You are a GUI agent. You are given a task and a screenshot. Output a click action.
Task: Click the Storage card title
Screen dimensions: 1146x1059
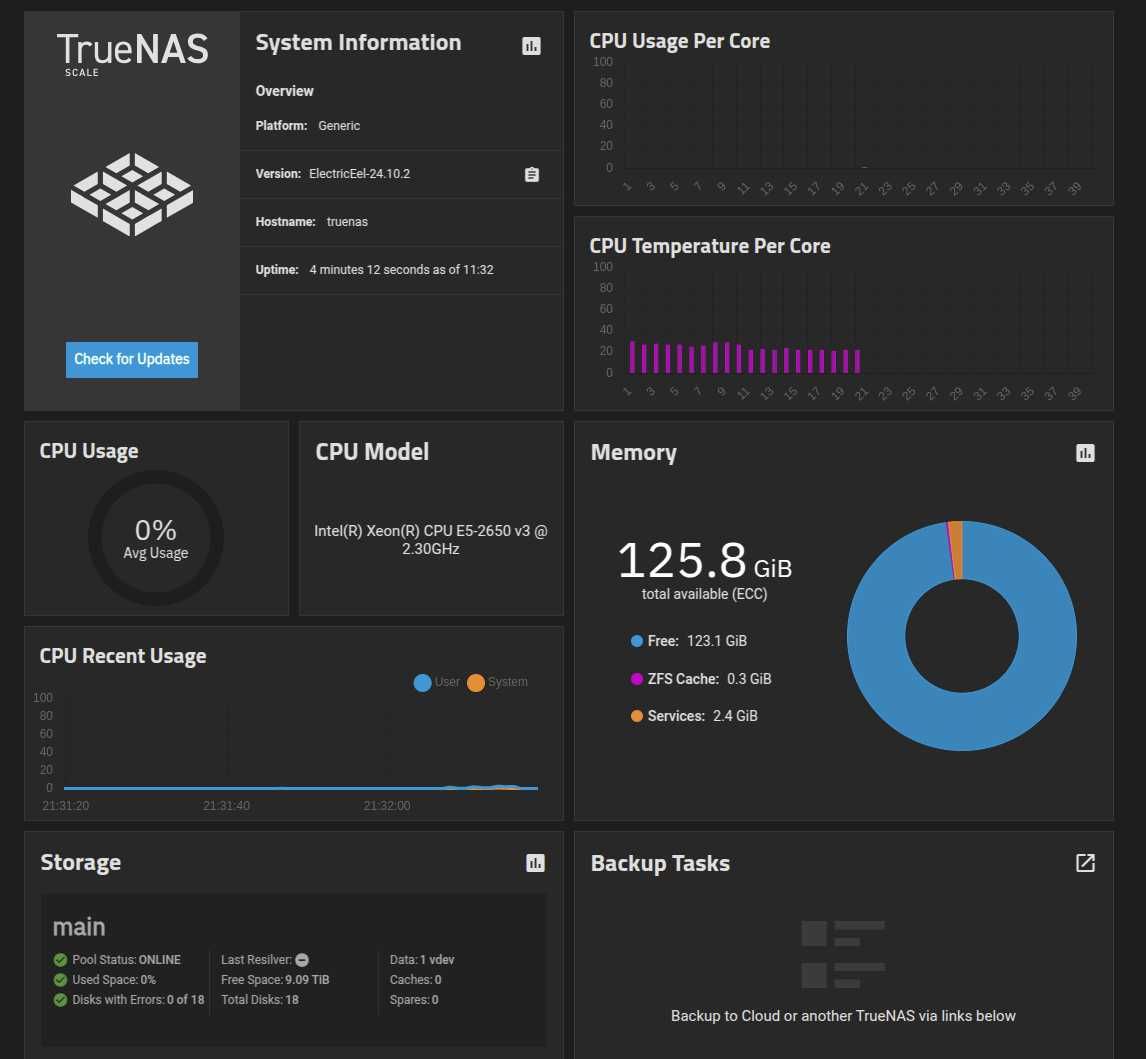80,862
